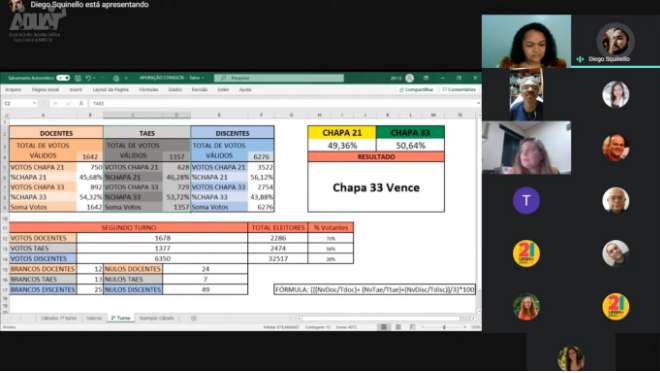Click the Undo arrow icon

tap(88, 78)
